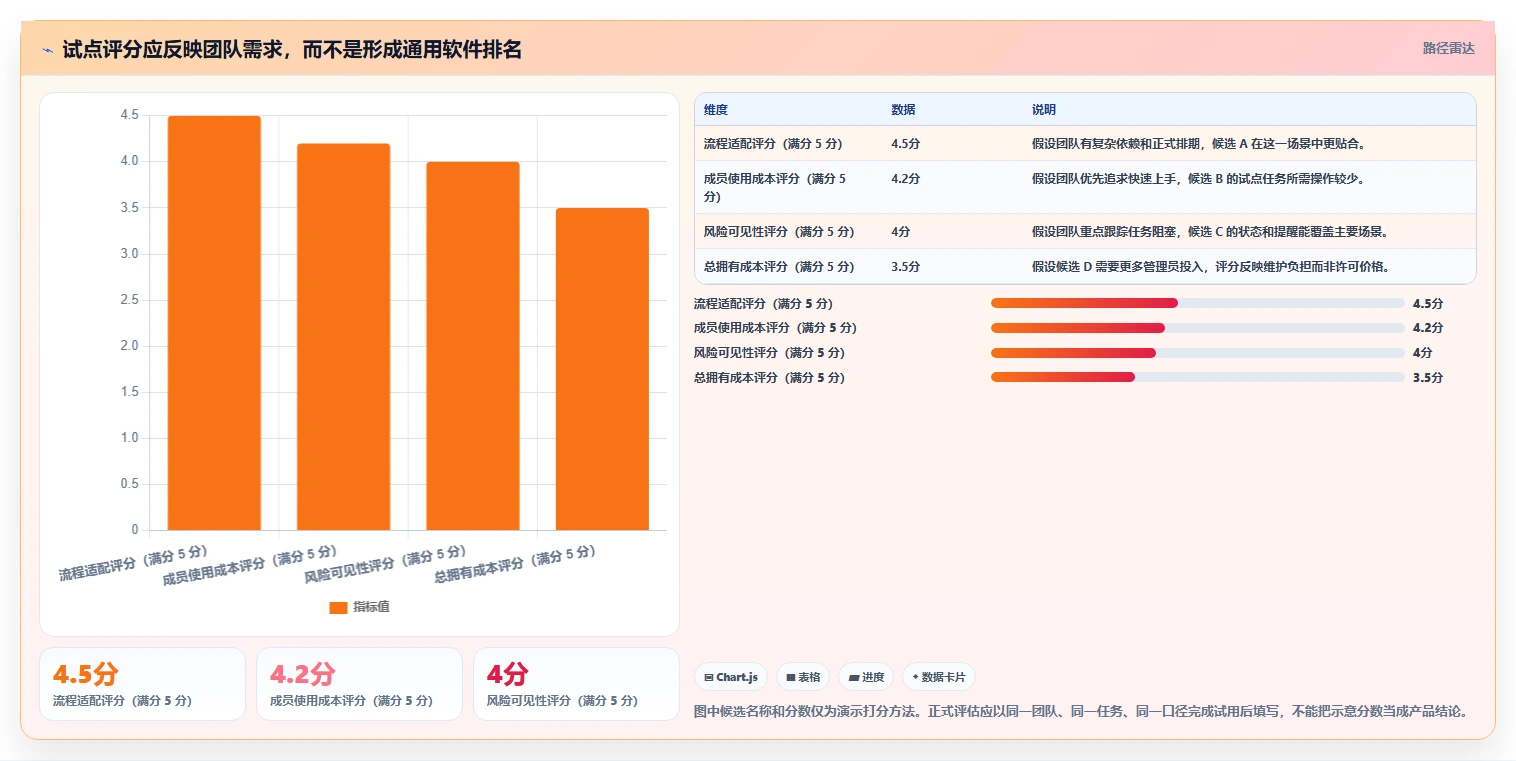Click the 流程适配评分 bar in chart

point(214,323)
